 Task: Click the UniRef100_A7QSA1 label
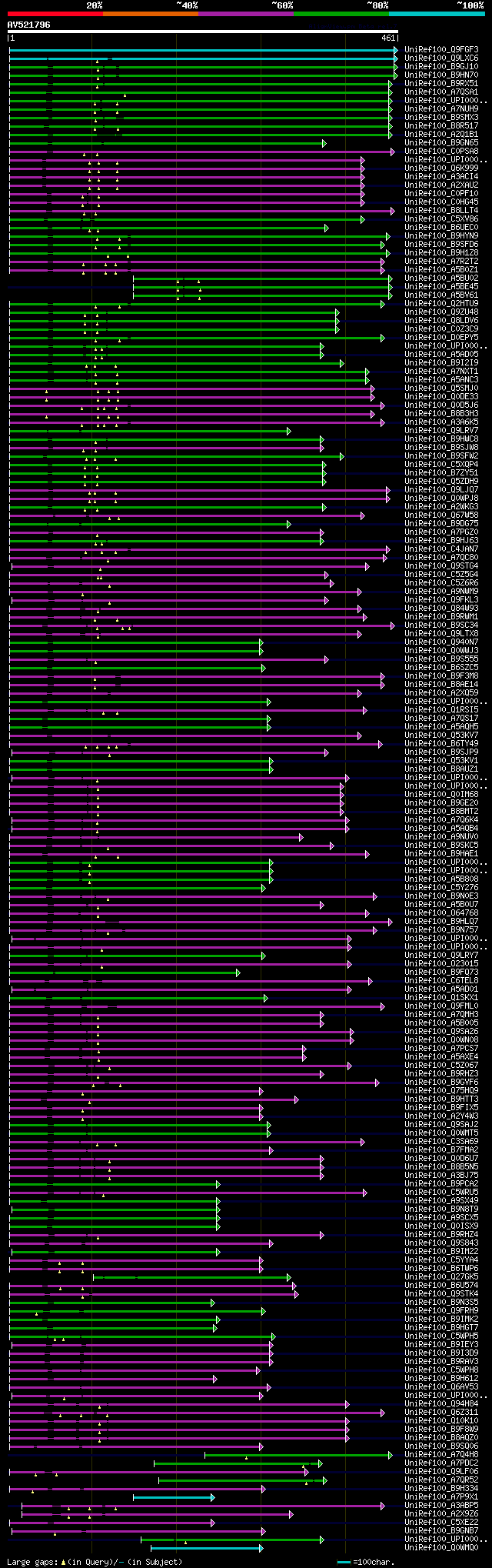(x=441, y=92)
